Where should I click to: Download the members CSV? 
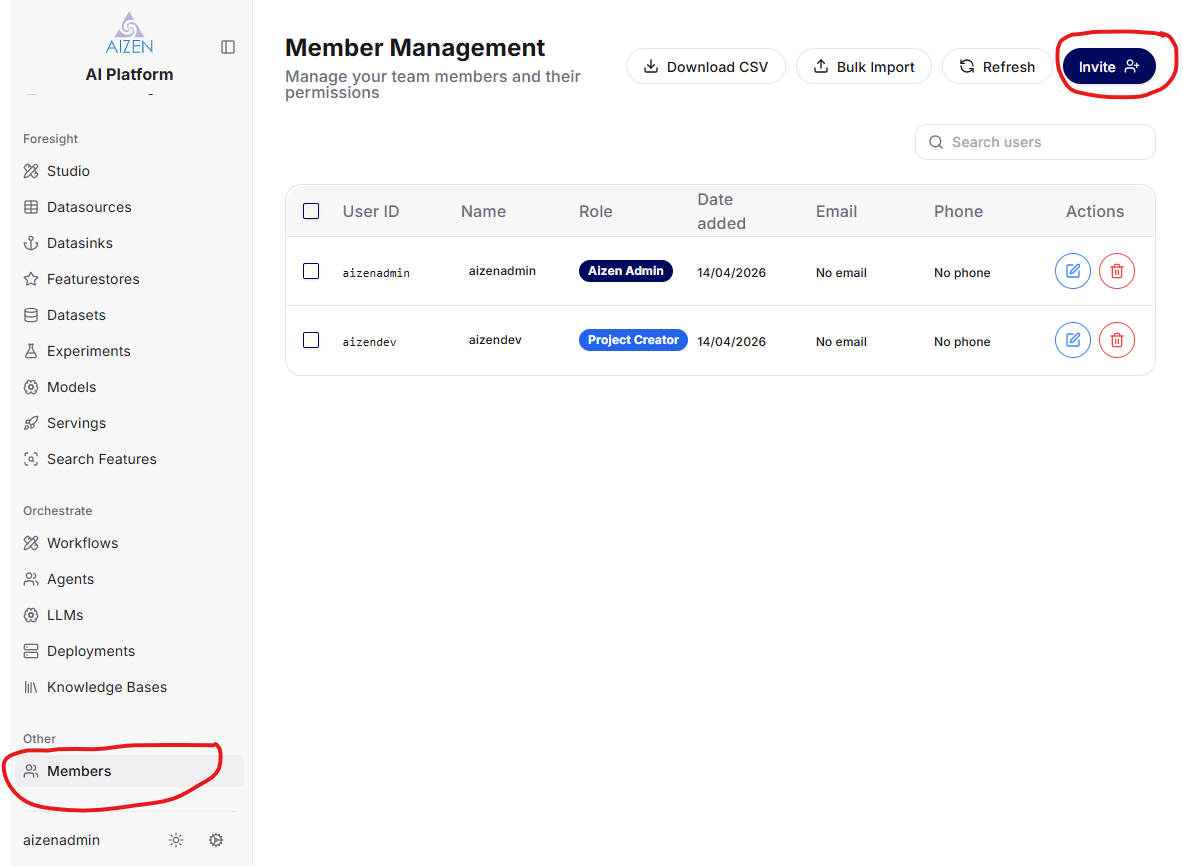click(705, 67)
